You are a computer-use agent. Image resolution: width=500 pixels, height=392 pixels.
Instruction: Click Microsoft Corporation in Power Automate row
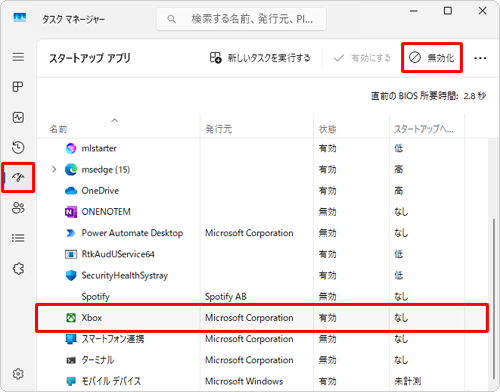pos(249,233)
